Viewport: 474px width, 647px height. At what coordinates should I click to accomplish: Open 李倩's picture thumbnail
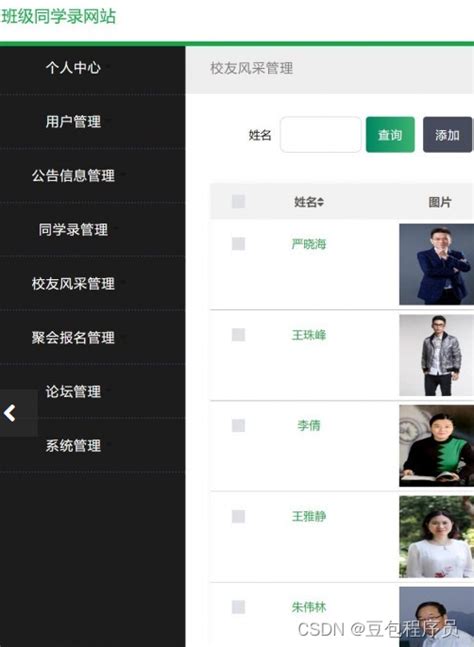436,446
